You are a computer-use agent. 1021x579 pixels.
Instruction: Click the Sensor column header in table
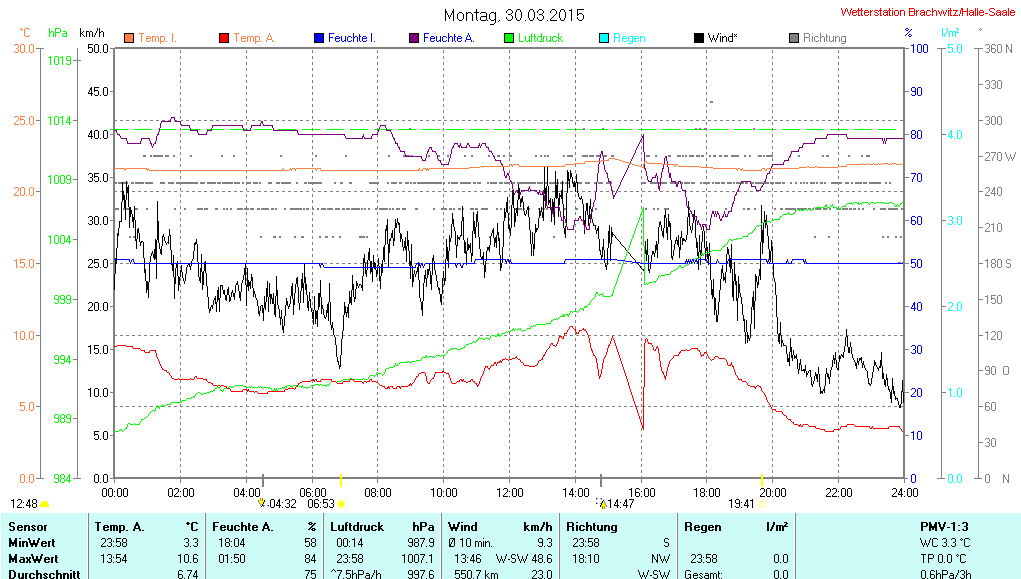coord(28,526)
